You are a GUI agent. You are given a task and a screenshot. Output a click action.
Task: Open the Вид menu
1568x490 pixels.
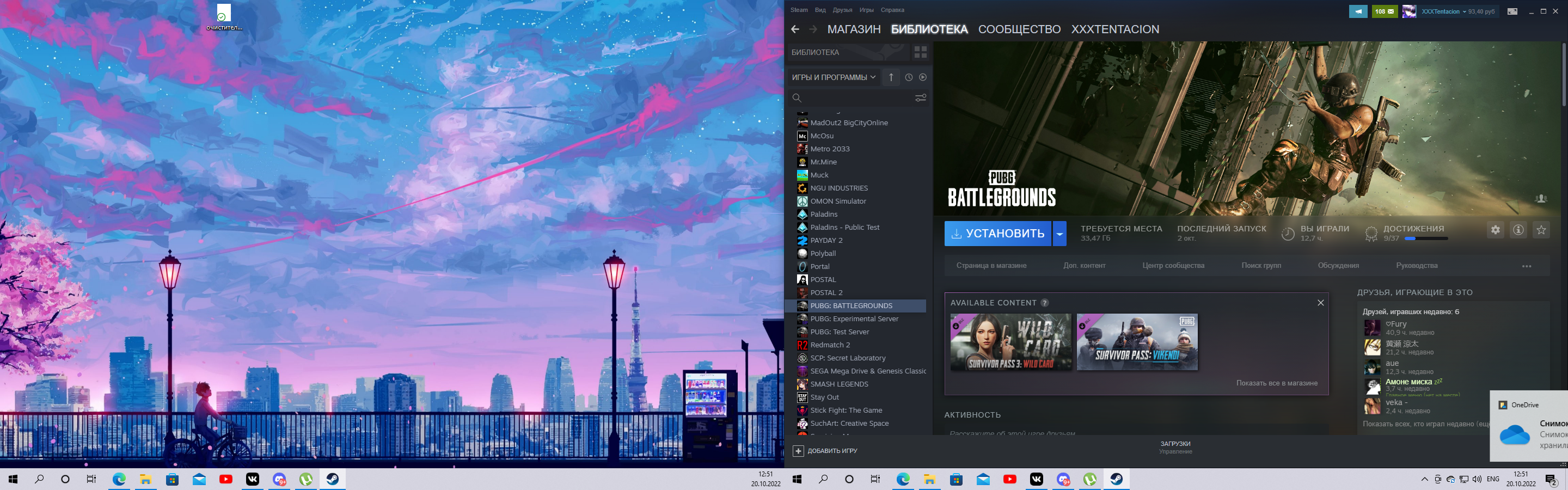820,10
